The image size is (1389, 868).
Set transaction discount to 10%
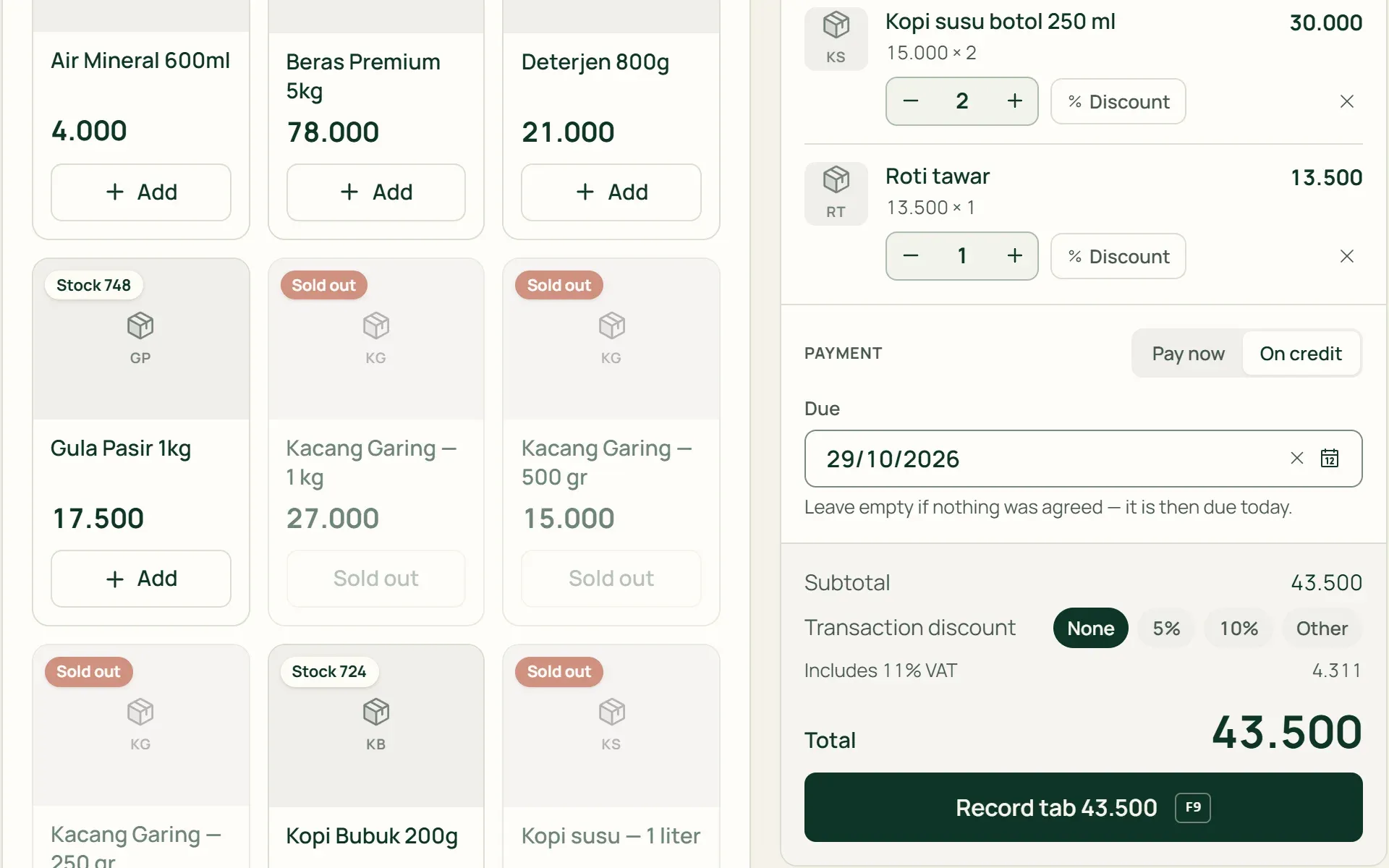[1239, 628]
